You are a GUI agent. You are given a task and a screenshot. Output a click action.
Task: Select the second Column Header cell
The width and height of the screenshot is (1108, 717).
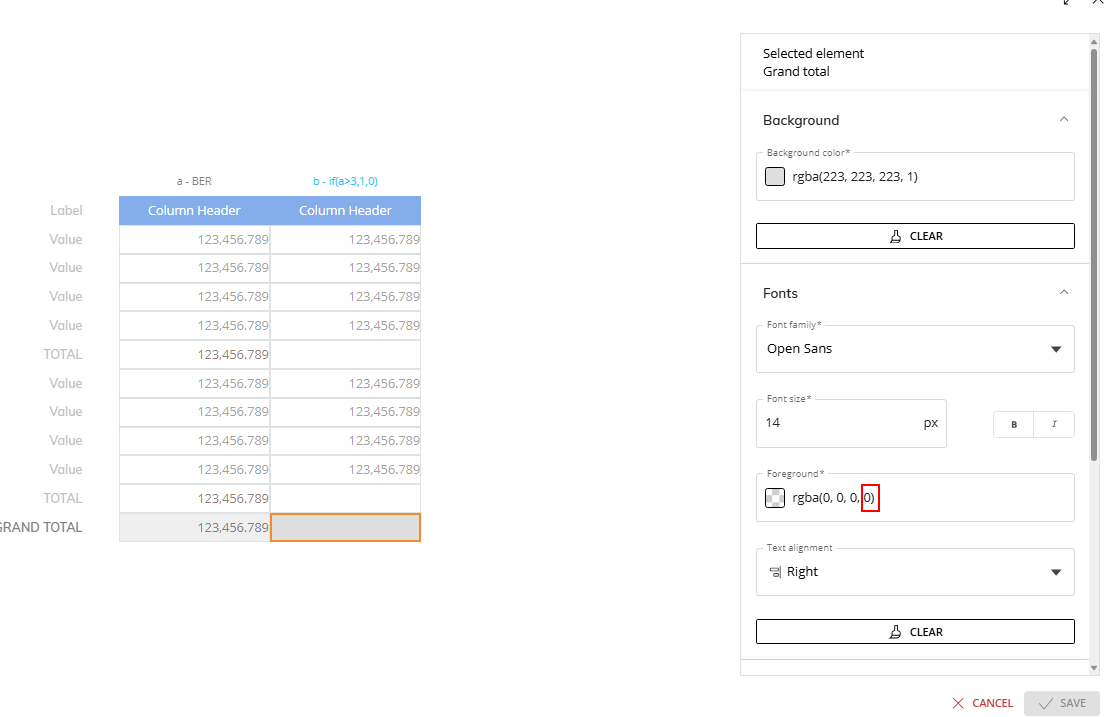(346, 211)
